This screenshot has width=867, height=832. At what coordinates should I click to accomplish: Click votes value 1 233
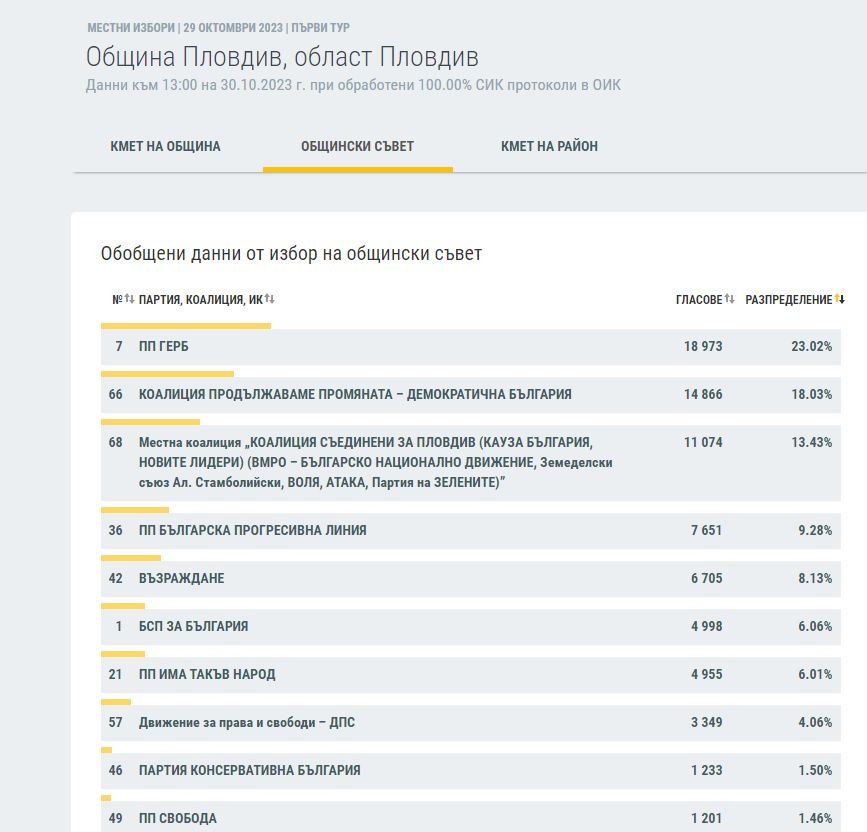[x=707, y=771]
